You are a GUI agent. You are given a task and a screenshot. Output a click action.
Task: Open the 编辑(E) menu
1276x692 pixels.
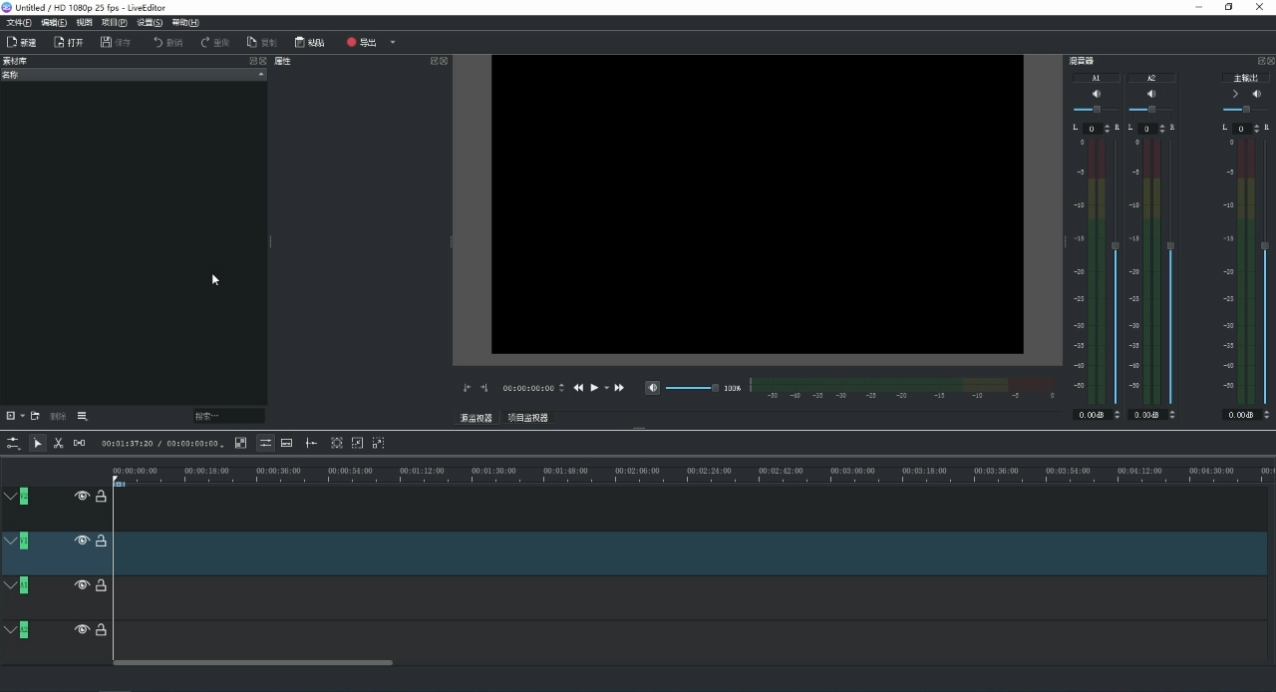(54, 22)
